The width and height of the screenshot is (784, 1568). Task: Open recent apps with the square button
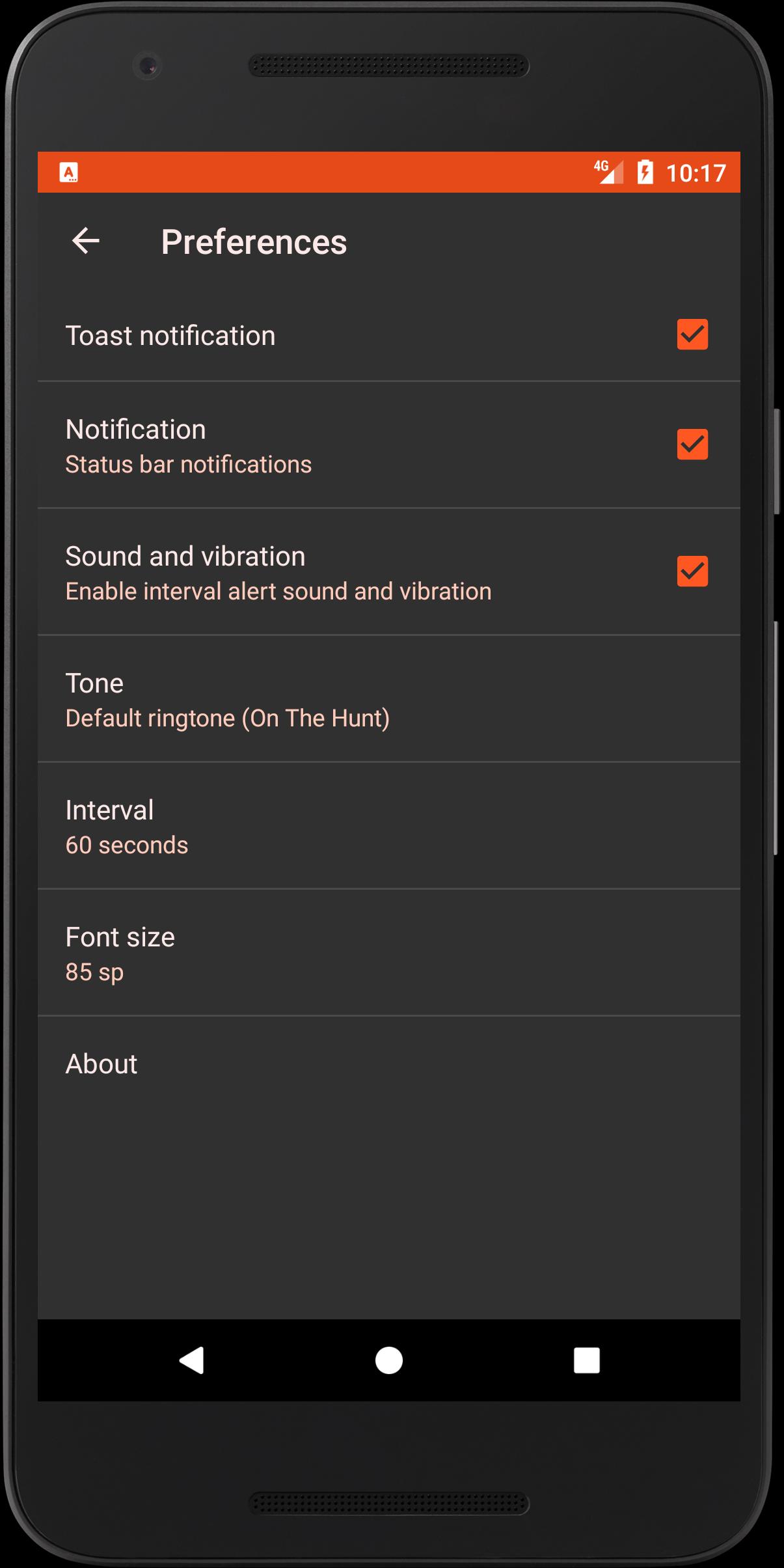pos(586,1360)
